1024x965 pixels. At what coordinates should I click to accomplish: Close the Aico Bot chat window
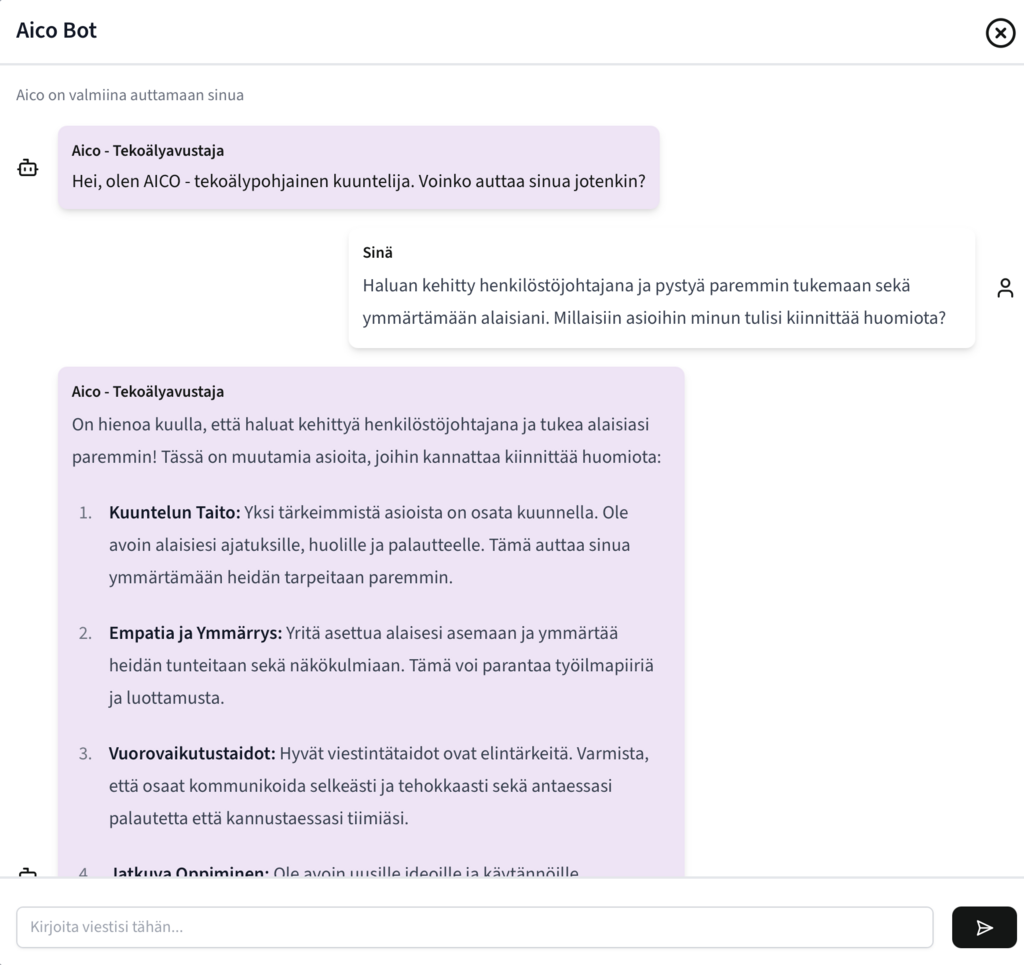[x=1000, y=33]
